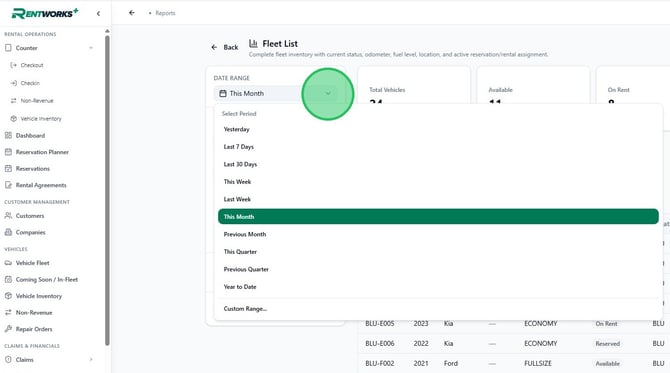The height and width of the screenshot is (373, 670).
Task: Open Vehicle Inventory under Counter
Action: coord(41,119)
